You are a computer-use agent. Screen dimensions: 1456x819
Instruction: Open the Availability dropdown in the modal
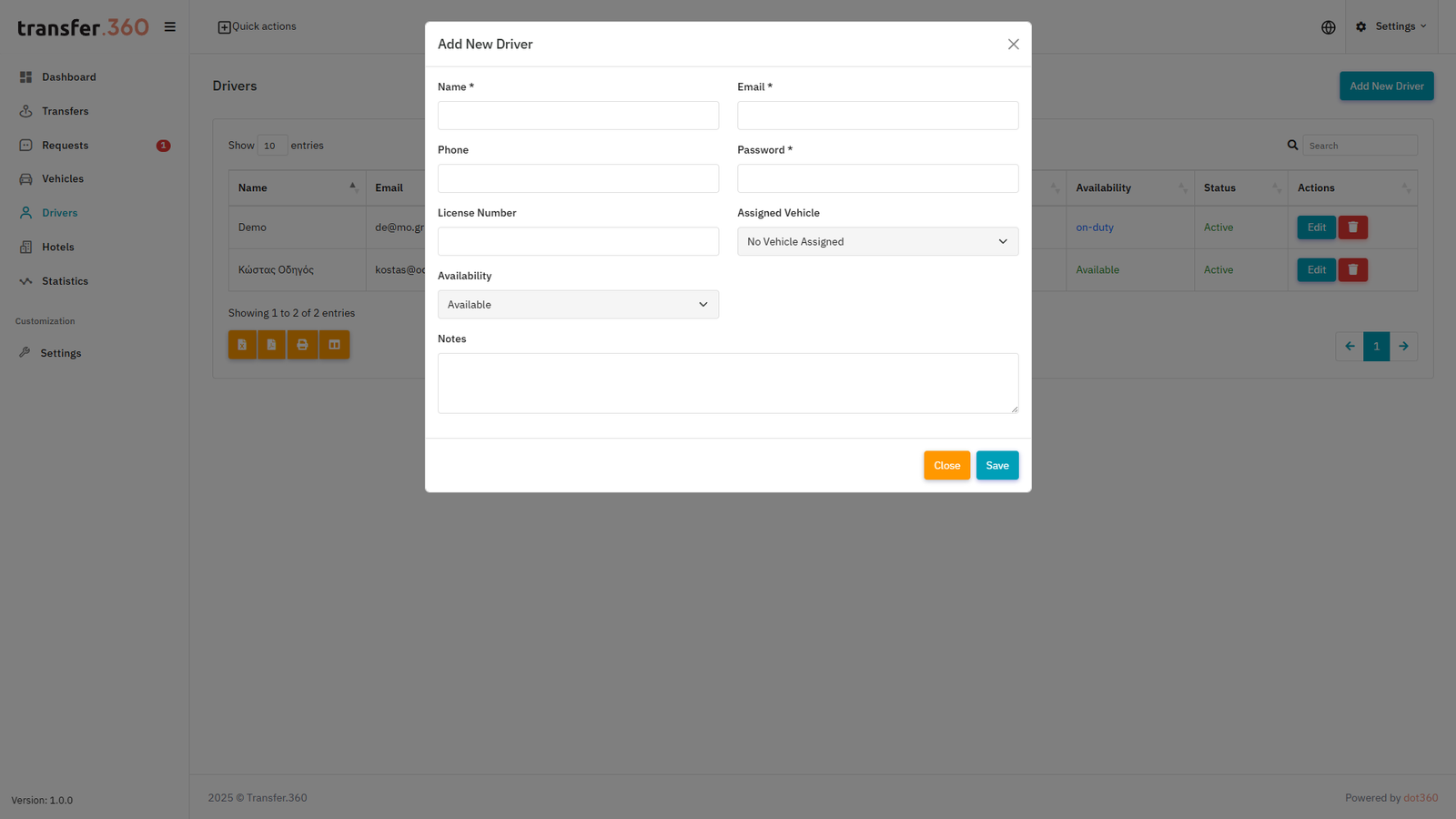(x=577, y=304)
